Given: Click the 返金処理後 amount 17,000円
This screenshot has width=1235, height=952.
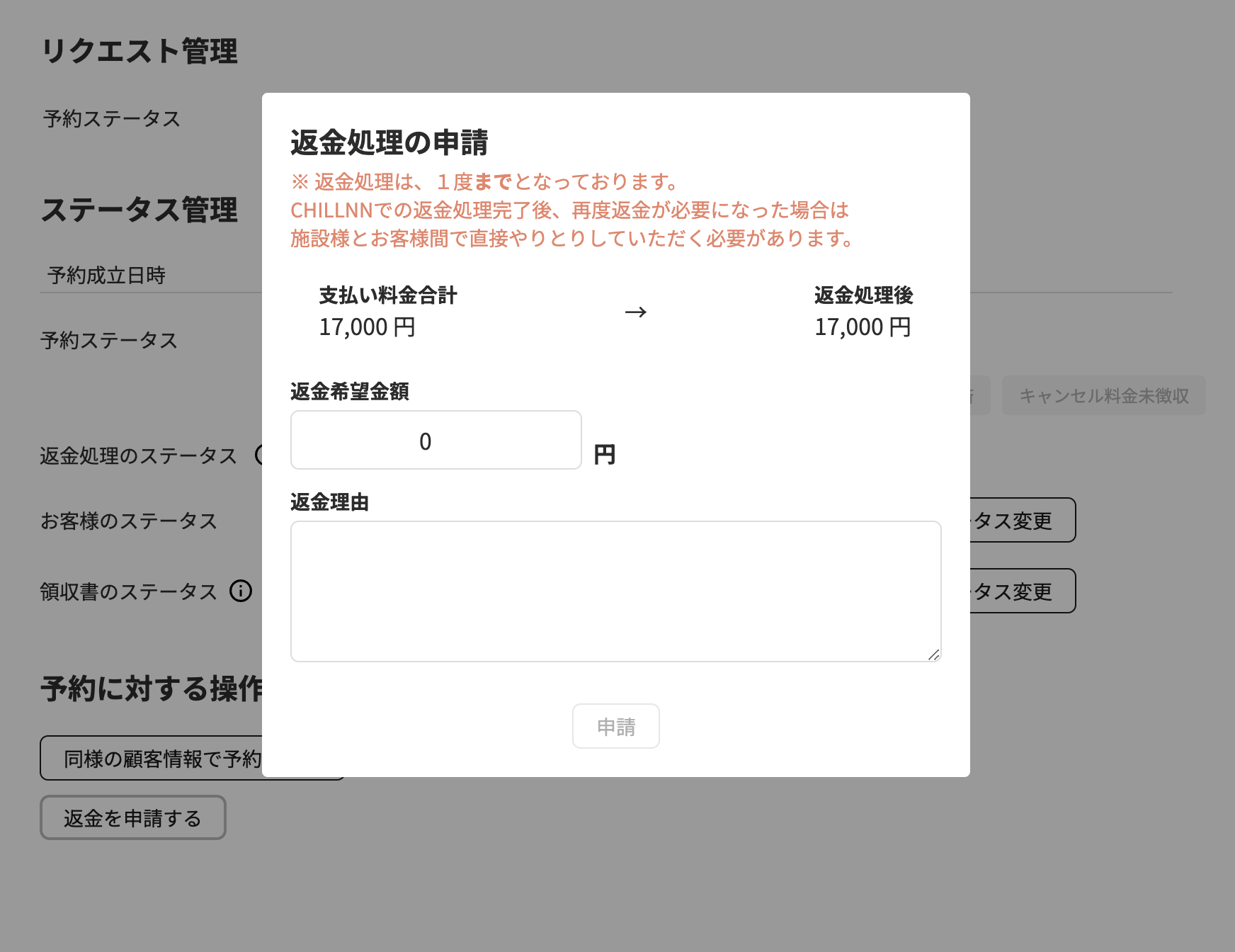Looking at the screenshot, I should pyautogui.click(x=863, y=327).
